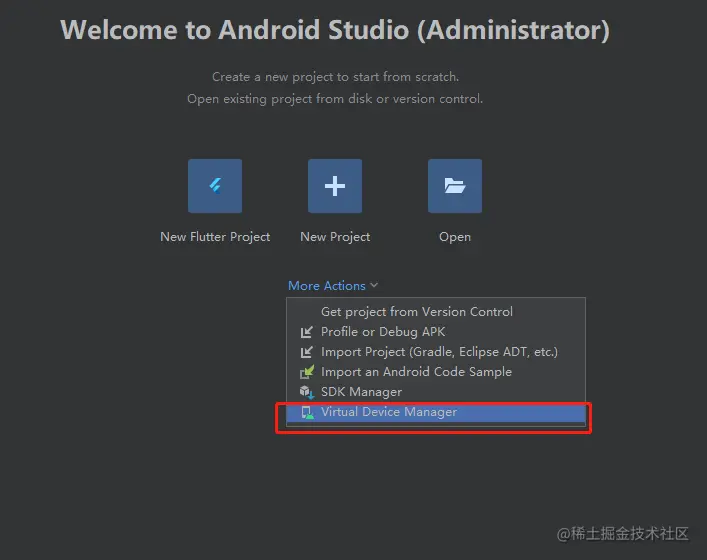
Task: Click the New Project label
Action: click(x=335, y=237)
